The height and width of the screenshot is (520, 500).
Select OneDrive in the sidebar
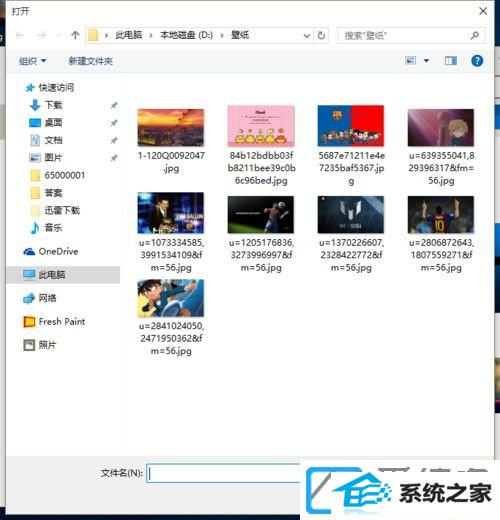[51, 251]
